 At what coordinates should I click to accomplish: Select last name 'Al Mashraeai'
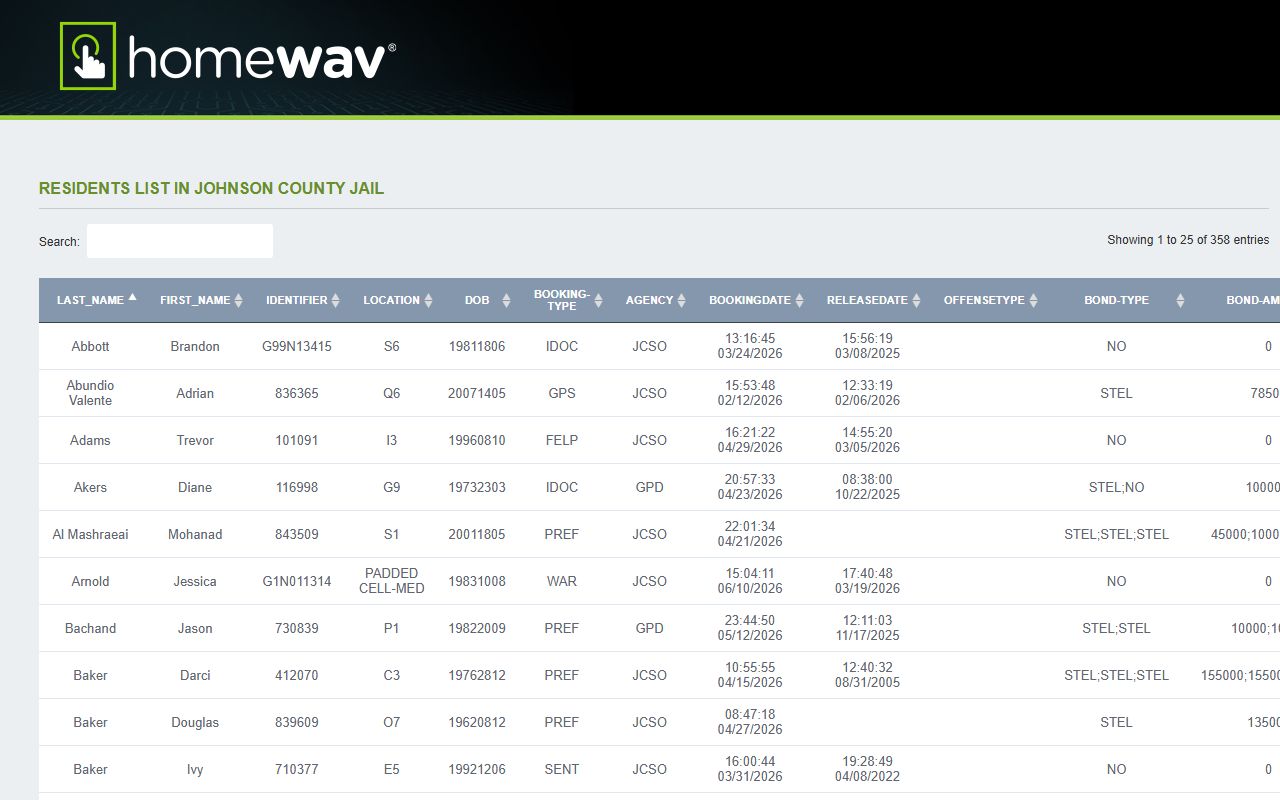(x=90, y=534)
